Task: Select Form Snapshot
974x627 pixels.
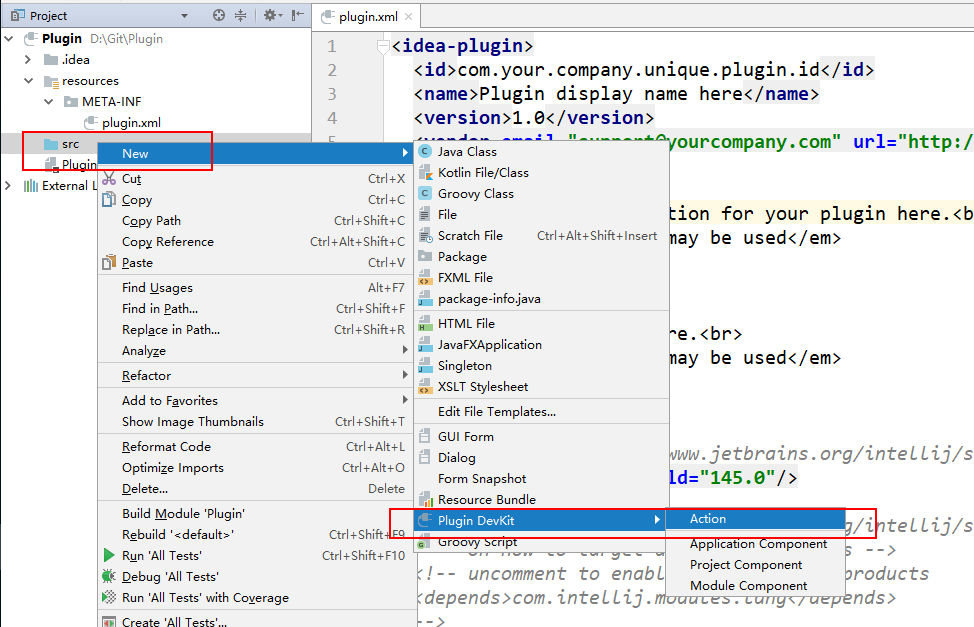Action: point(542,478)
